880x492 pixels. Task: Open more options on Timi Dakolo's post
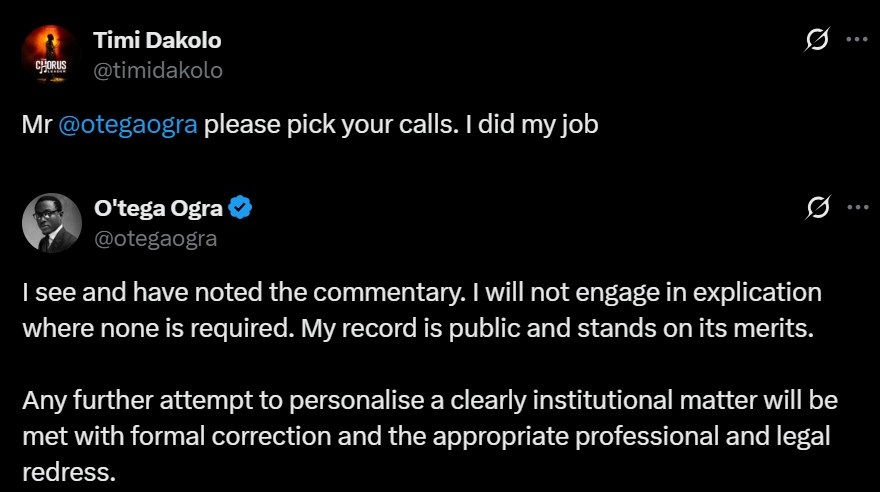coord(856,41)
